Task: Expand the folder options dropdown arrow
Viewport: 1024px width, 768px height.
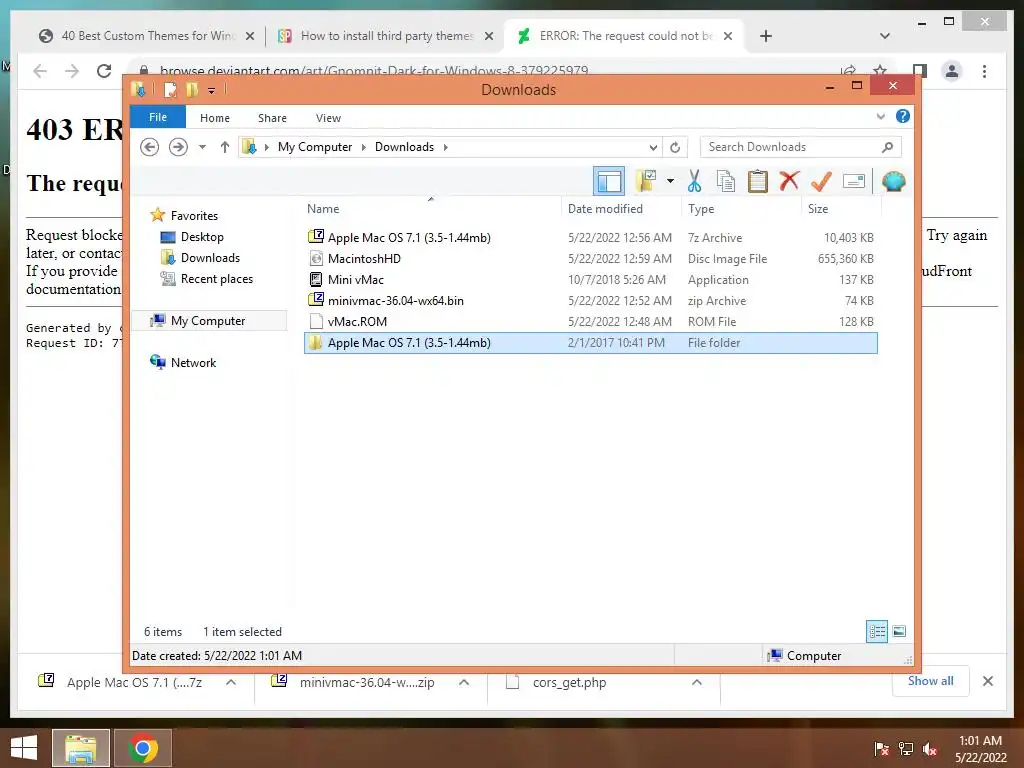Action: tap(670, 181)
